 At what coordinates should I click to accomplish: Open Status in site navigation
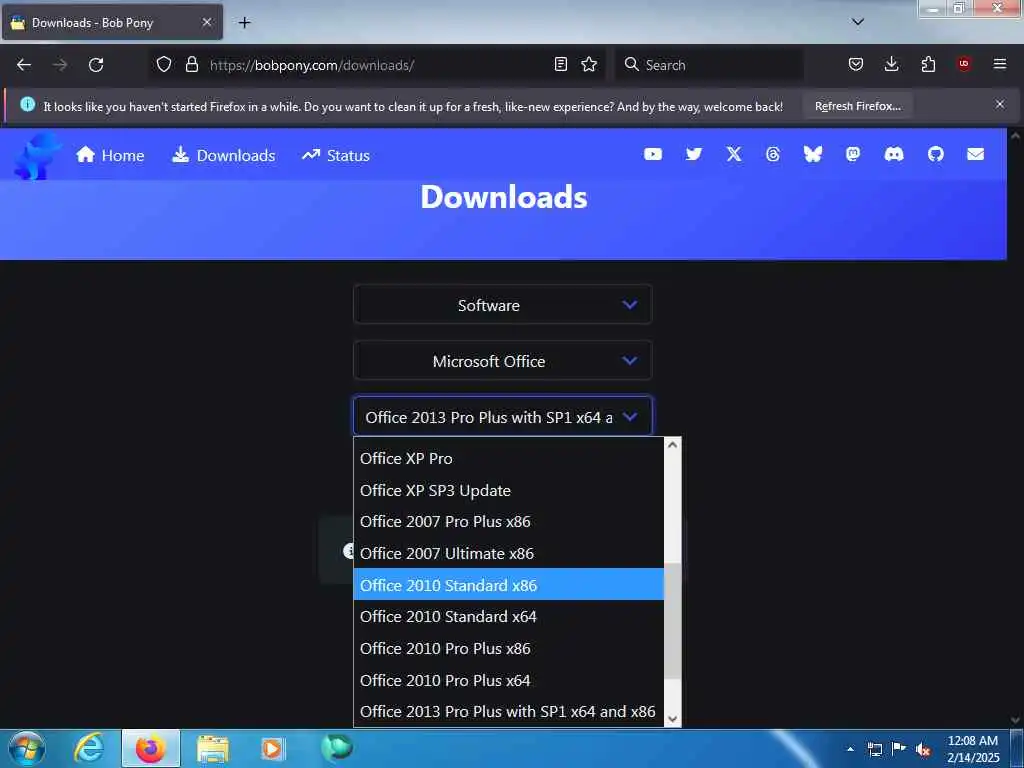point(336,155)
